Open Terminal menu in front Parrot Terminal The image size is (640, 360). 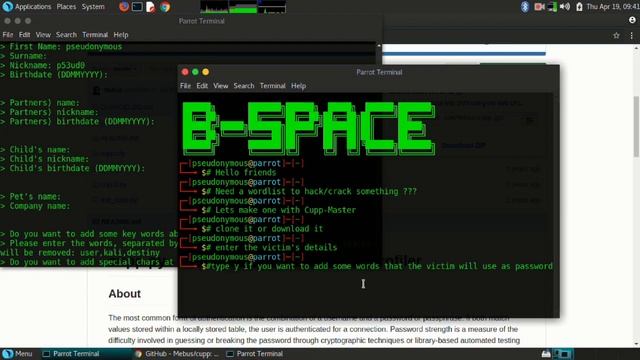coord(273,86)
